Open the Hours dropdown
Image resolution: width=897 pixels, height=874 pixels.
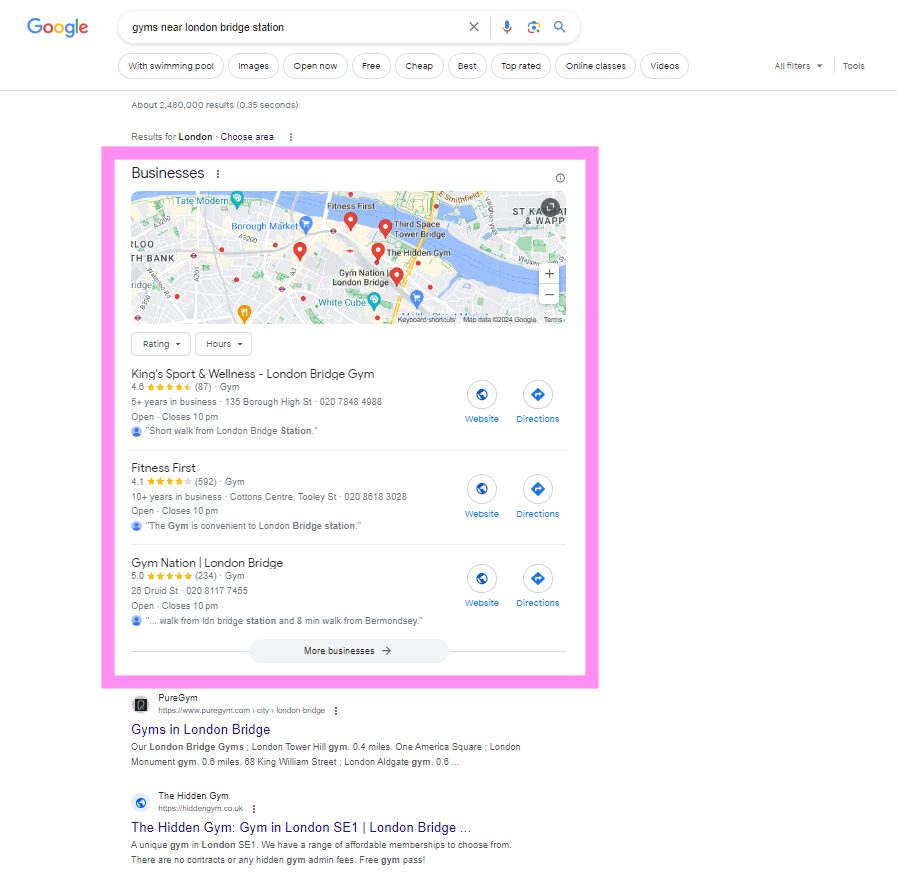[x=223, y=344]
